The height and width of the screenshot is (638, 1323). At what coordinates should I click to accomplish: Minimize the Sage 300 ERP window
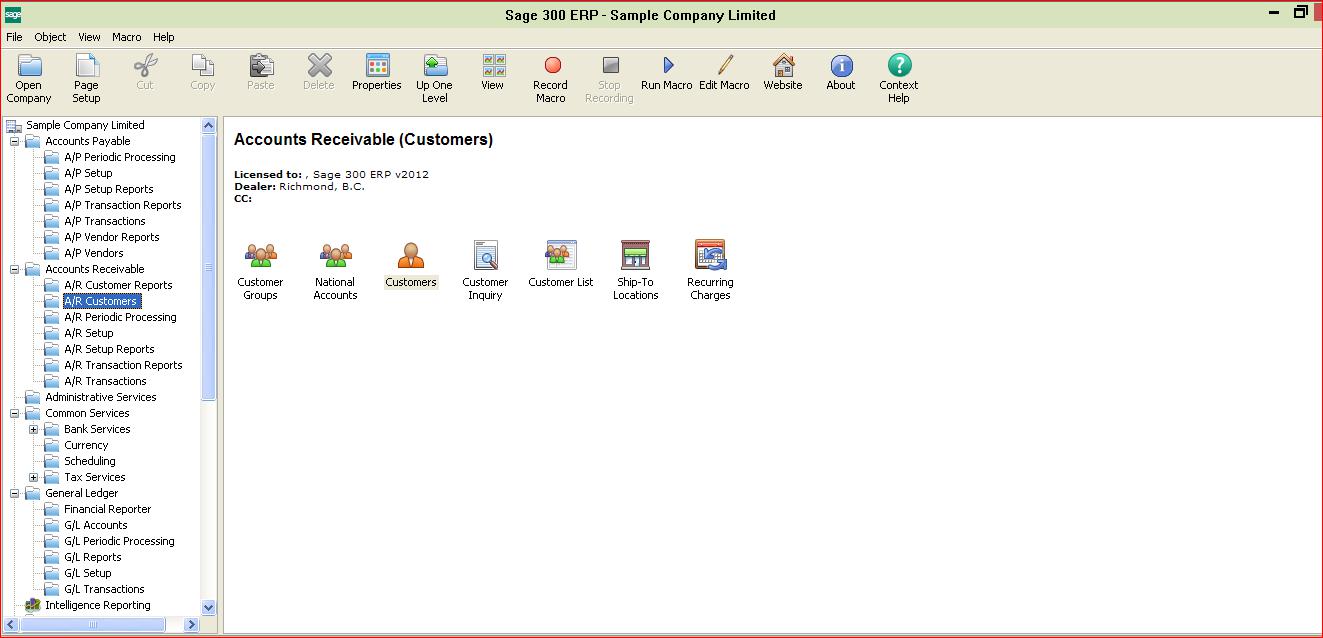point(1273,14)
